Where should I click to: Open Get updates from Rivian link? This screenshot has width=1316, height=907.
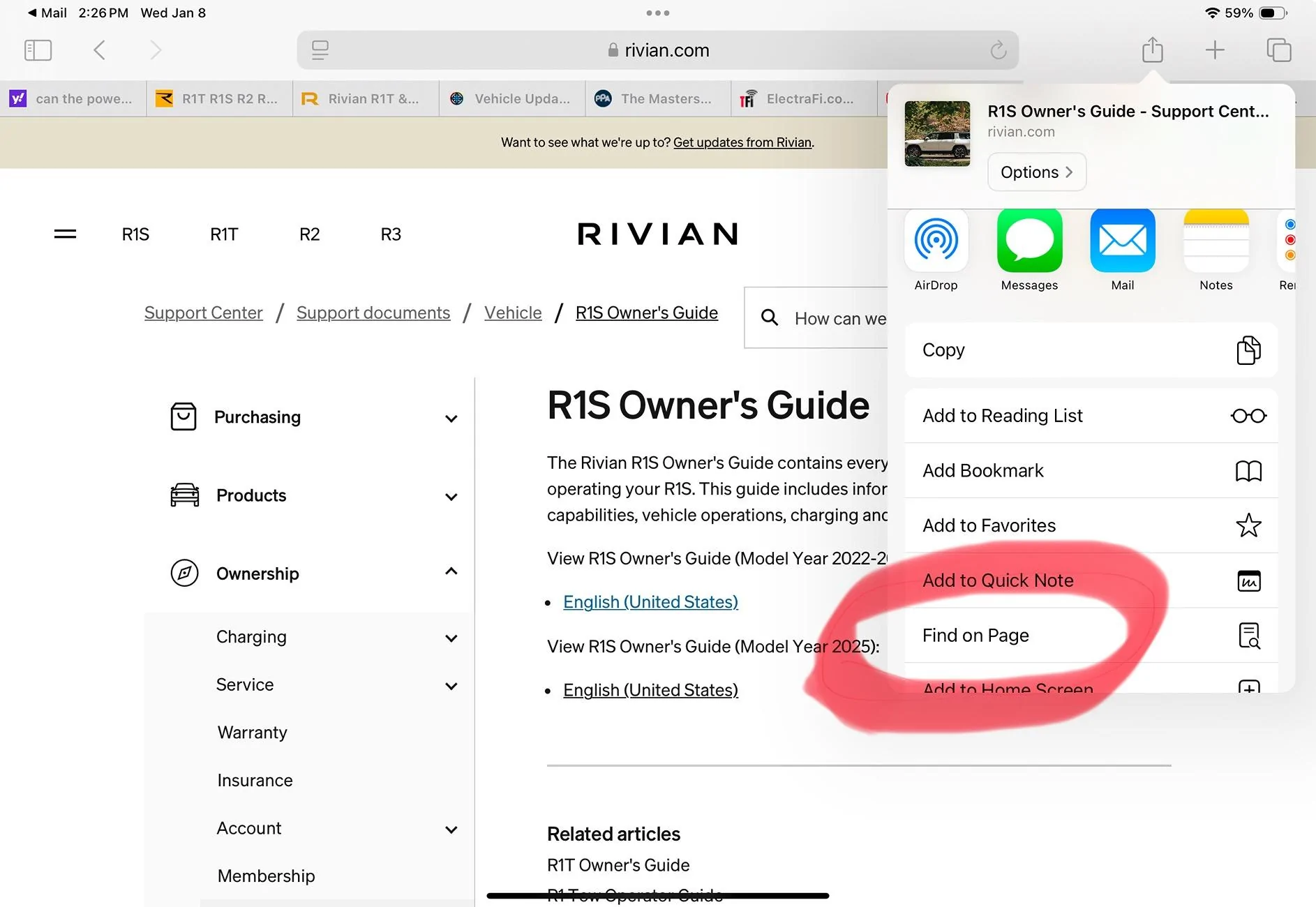tap(742, 142)
